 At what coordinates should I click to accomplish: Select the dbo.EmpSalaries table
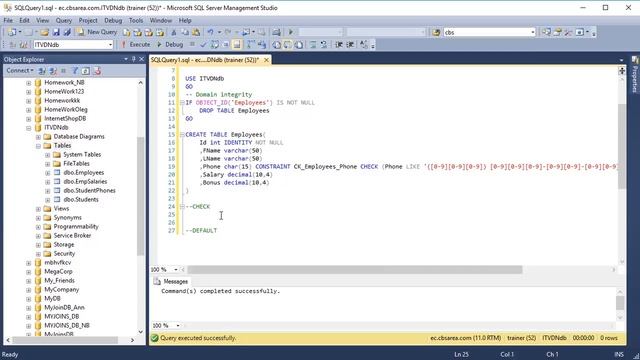pyautogui.click(x=85, y=182)
